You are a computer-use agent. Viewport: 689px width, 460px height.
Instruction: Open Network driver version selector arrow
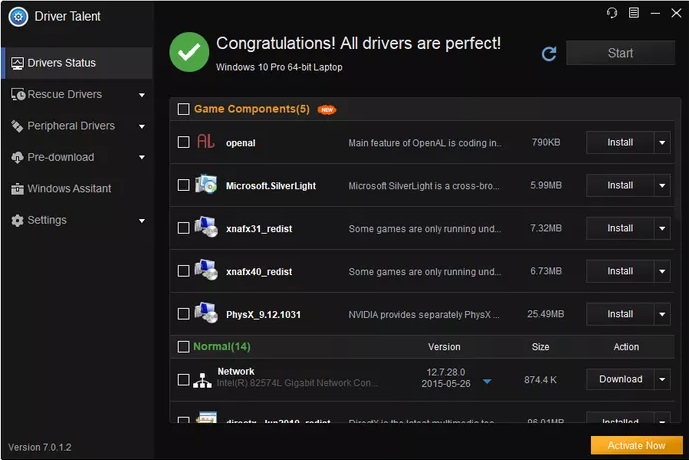click(x=487, y=381)
